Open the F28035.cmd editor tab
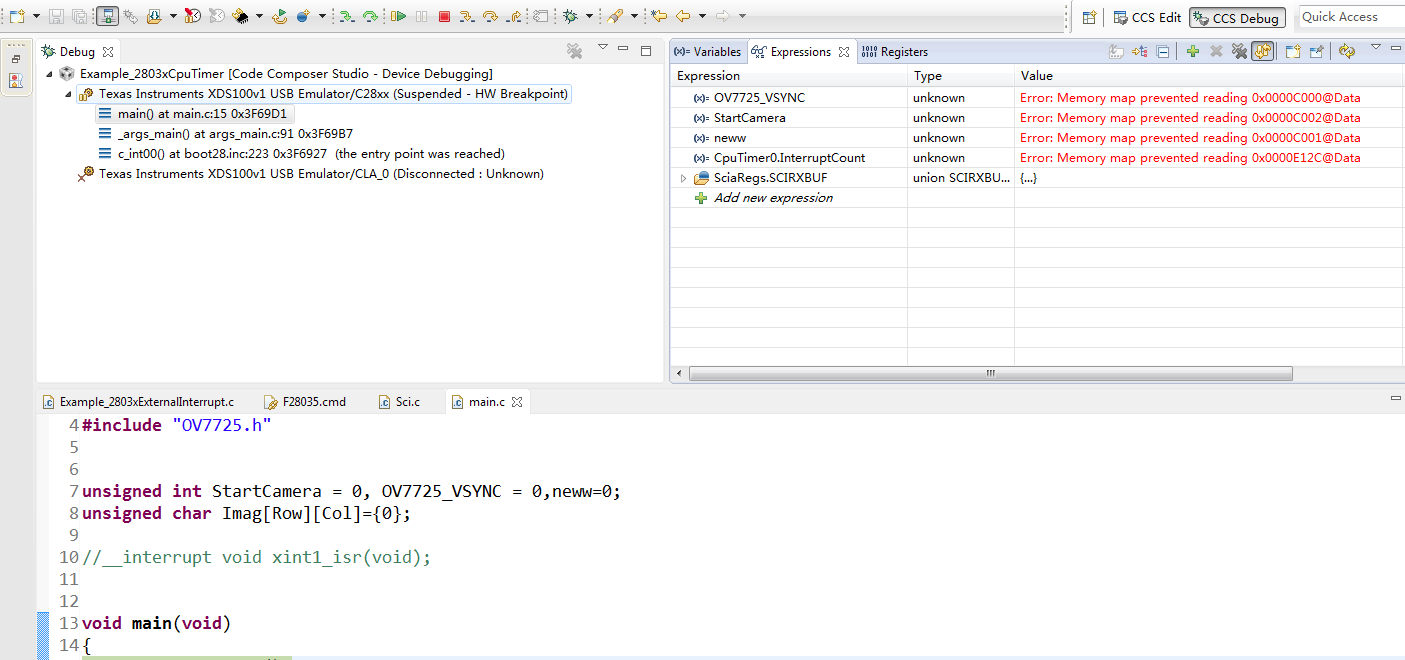 pyautogui.click(x=305, y=402)
